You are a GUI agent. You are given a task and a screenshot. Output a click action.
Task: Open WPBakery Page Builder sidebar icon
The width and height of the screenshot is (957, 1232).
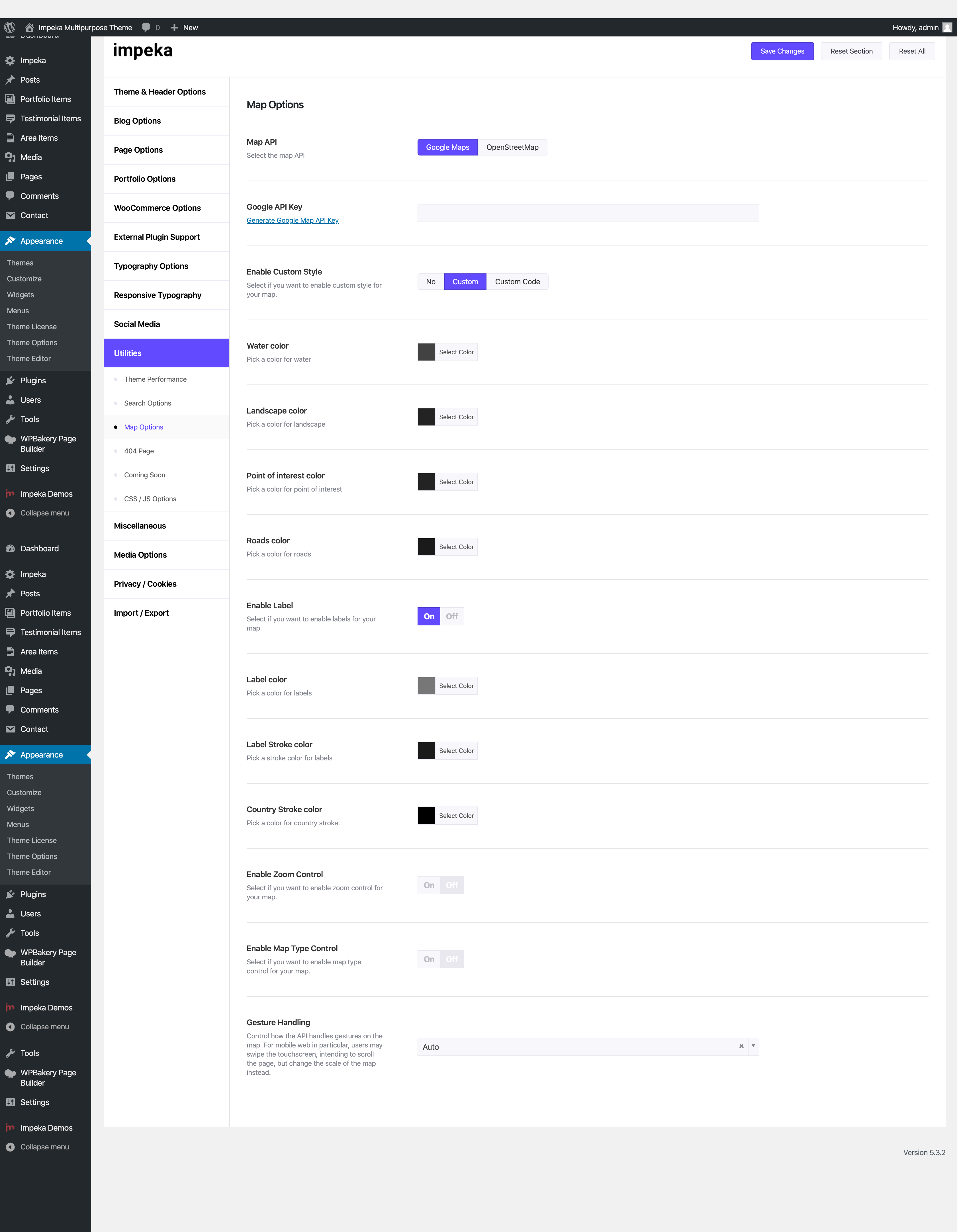tap(10, 439)
